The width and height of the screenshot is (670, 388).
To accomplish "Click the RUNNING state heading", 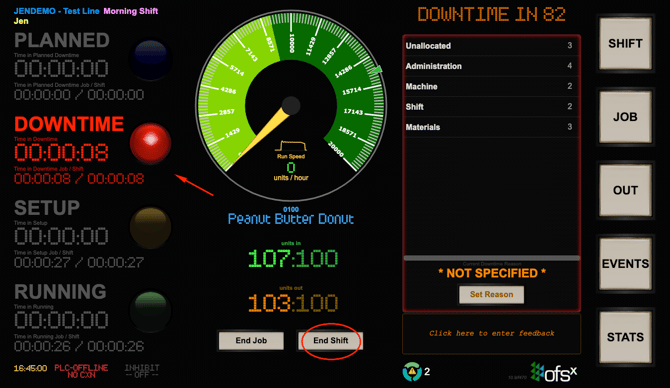I will tap(60, 292).
